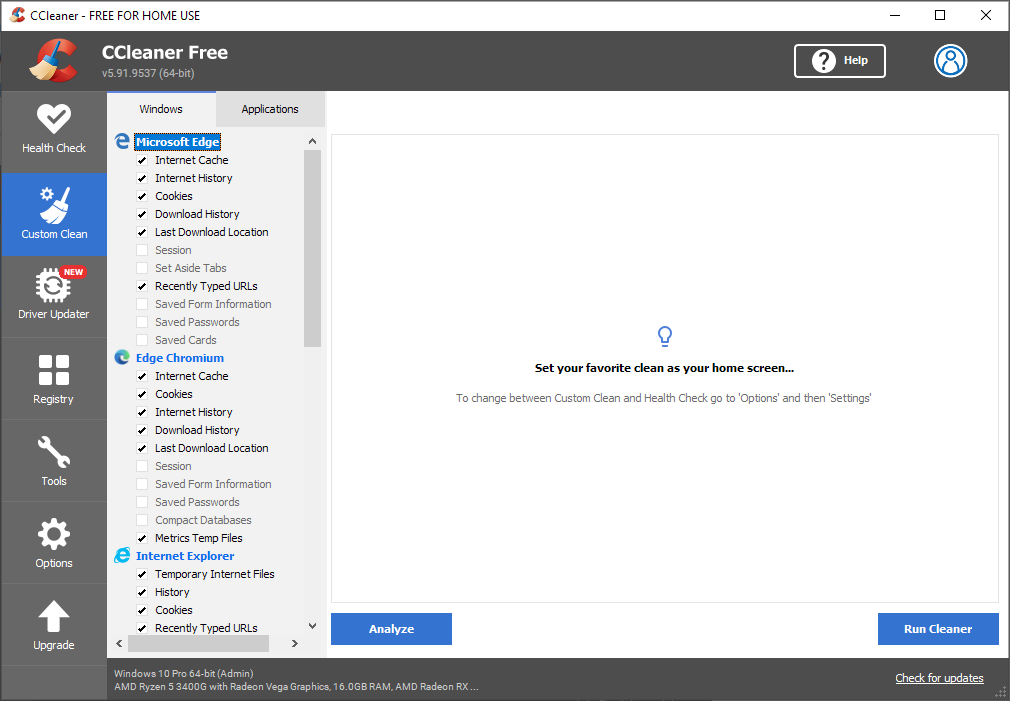
Task: Uncheck Download History under Microsoft Edge
Action: point(142,214)
